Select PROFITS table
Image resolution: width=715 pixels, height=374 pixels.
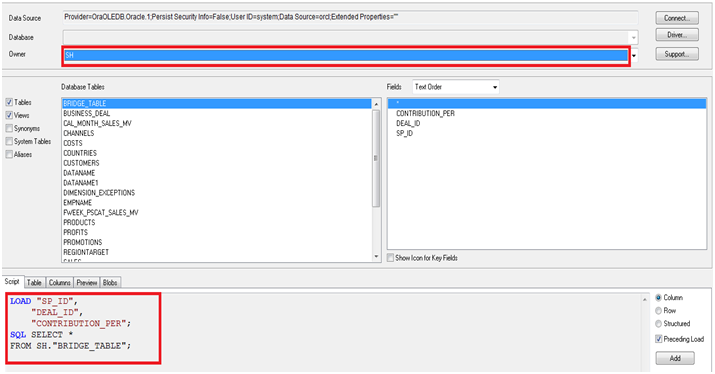click(217, 232)
